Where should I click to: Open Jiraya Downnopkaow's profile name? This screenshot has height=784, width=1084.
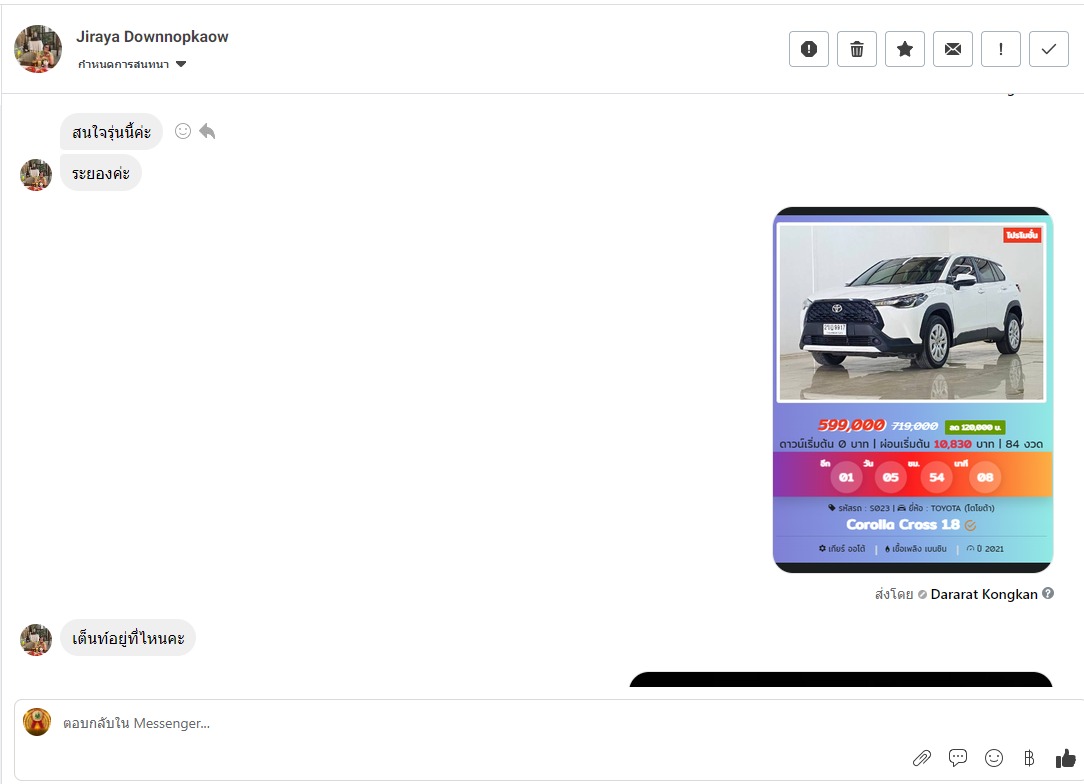click(x=152, y=37)
